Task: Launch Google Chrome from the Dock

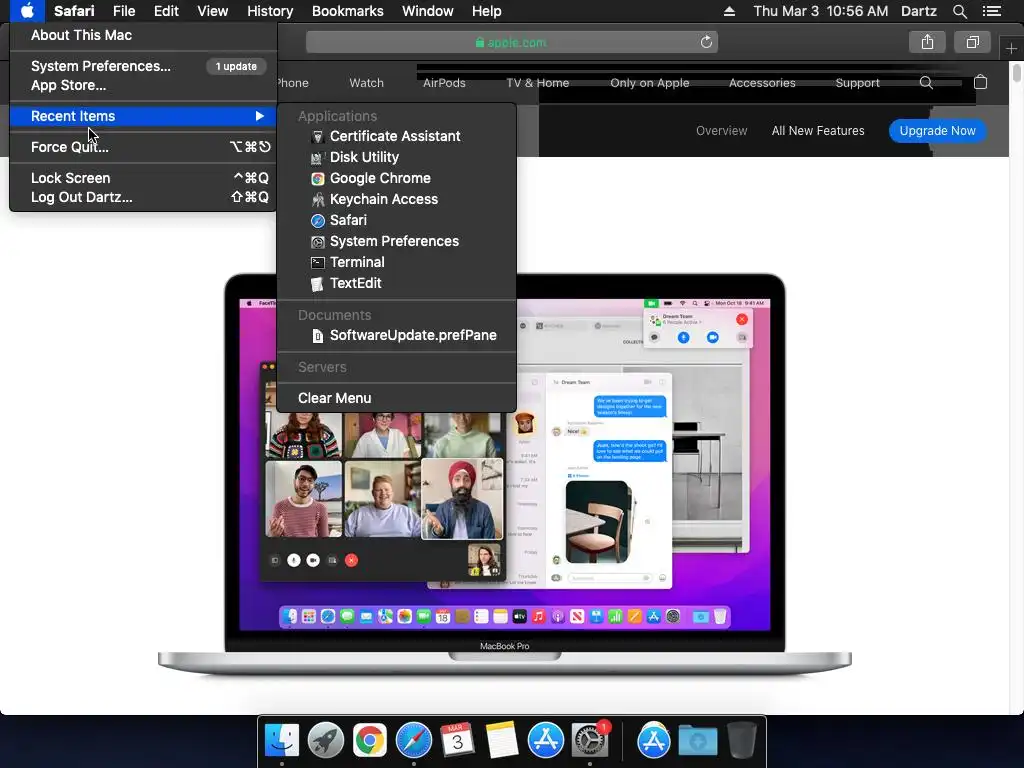Action: pyautogui.click(x=370, y=741)
